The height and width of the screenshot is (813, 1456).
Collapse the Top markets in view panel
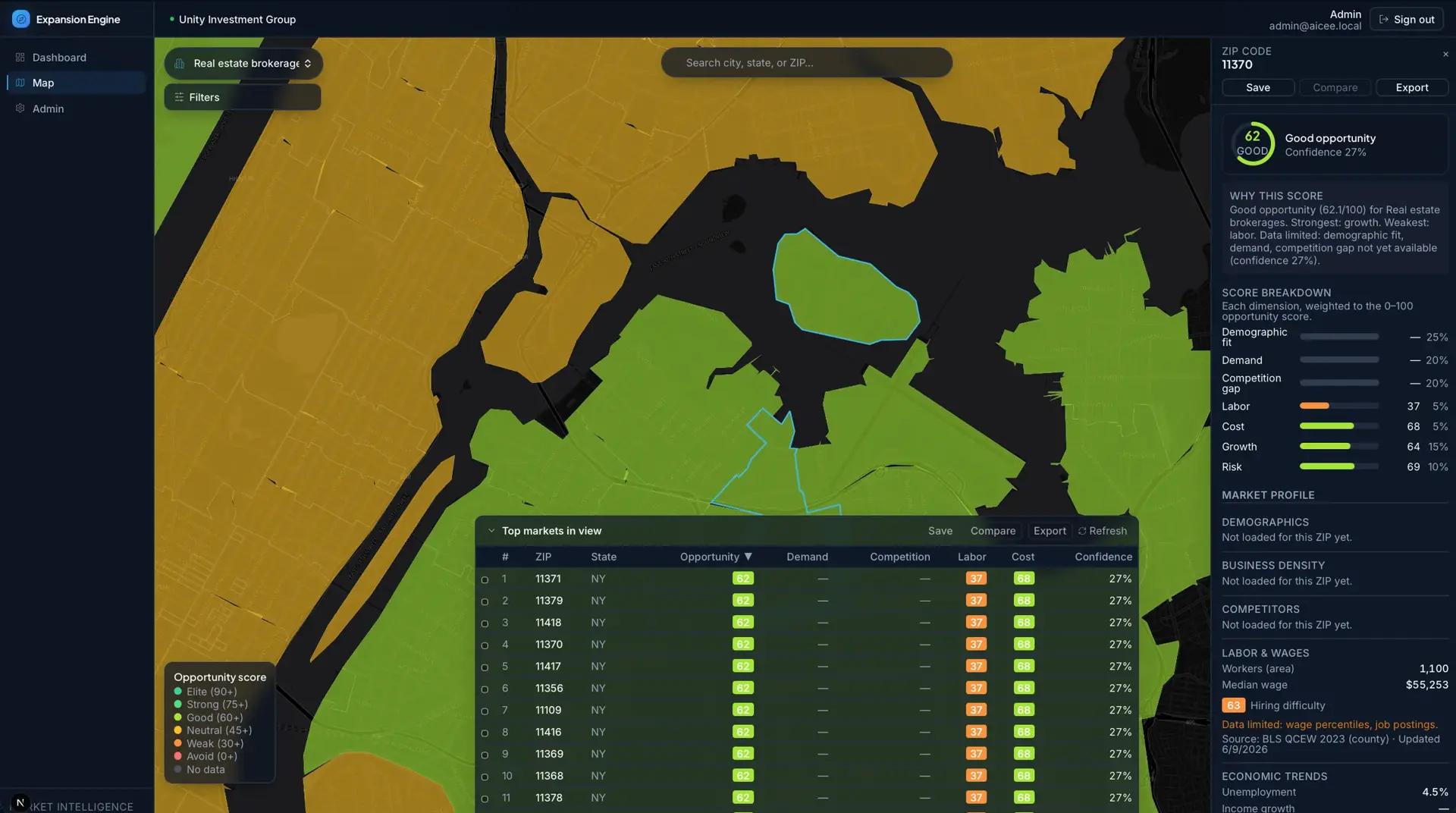[x=491, y=531]
